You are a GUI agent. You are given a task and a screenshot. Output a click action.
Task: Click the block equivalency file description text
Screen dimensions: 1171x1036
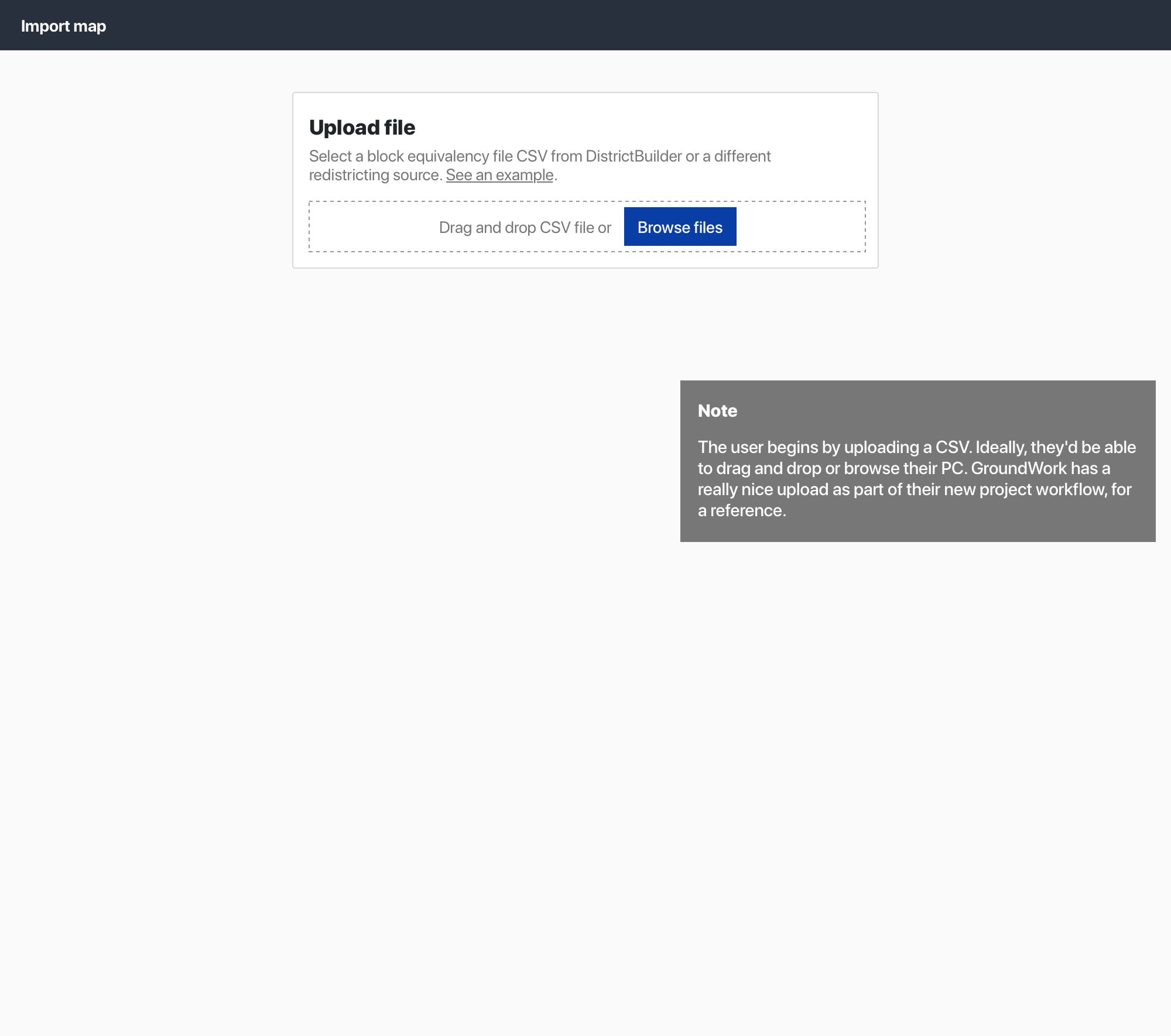coord(540,165)
